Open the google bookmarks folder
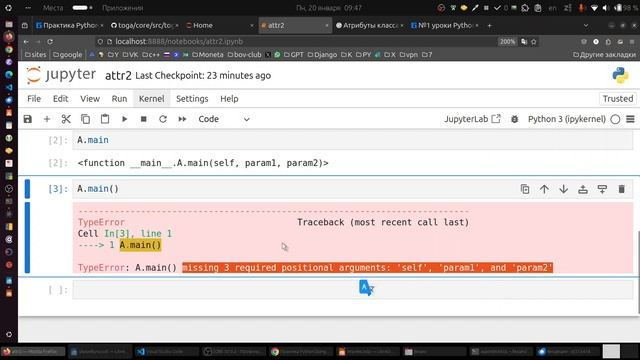 pyautogui.click(x=68, y=55)
